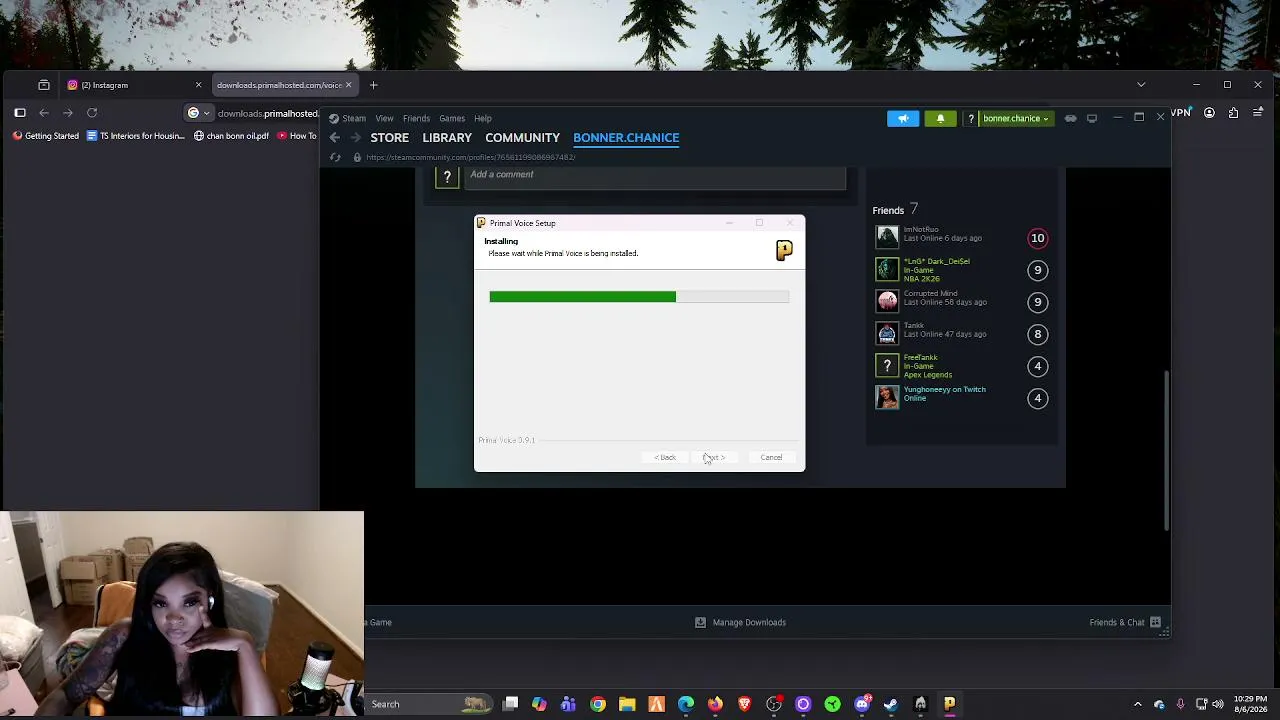Screen dimensions: 1280x720
Task: Click the Steam announcements megaphone button
Action: pyautogui.click(x=903, y=118)
